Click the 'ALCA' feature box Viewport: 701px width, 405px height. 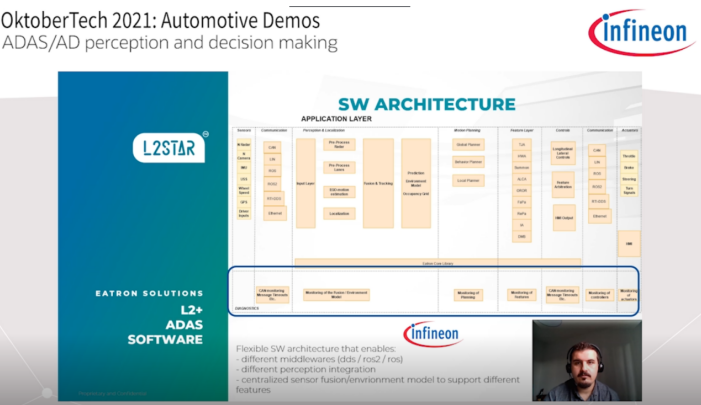click(x=522, y=179)
